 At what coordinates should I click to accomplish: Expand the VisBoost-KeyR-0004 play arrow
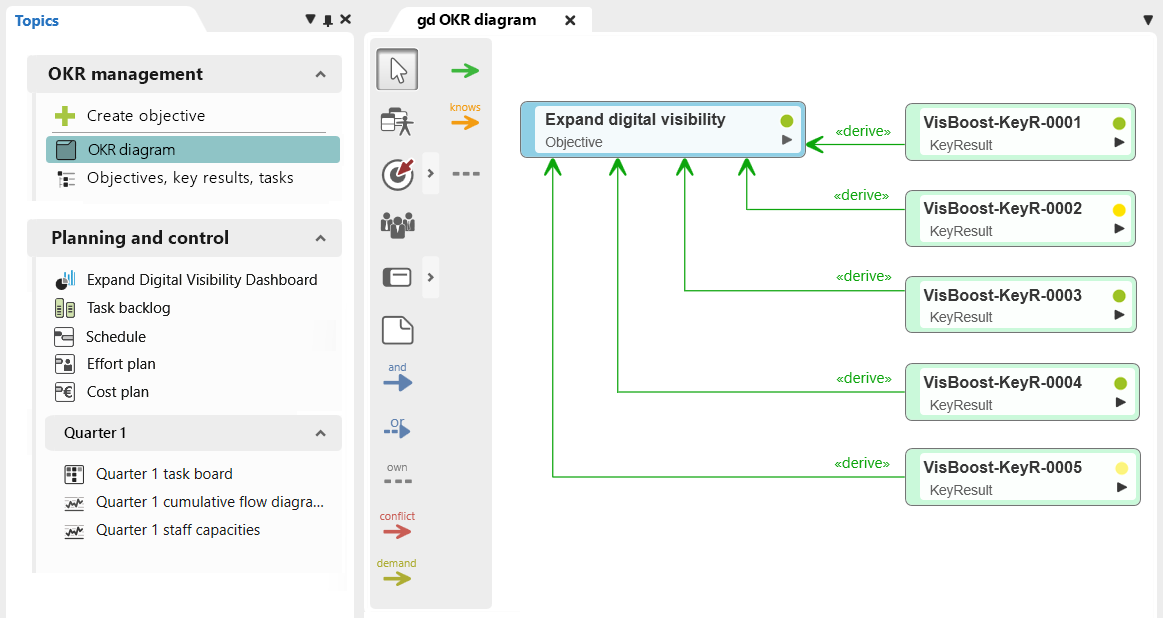1121,402
